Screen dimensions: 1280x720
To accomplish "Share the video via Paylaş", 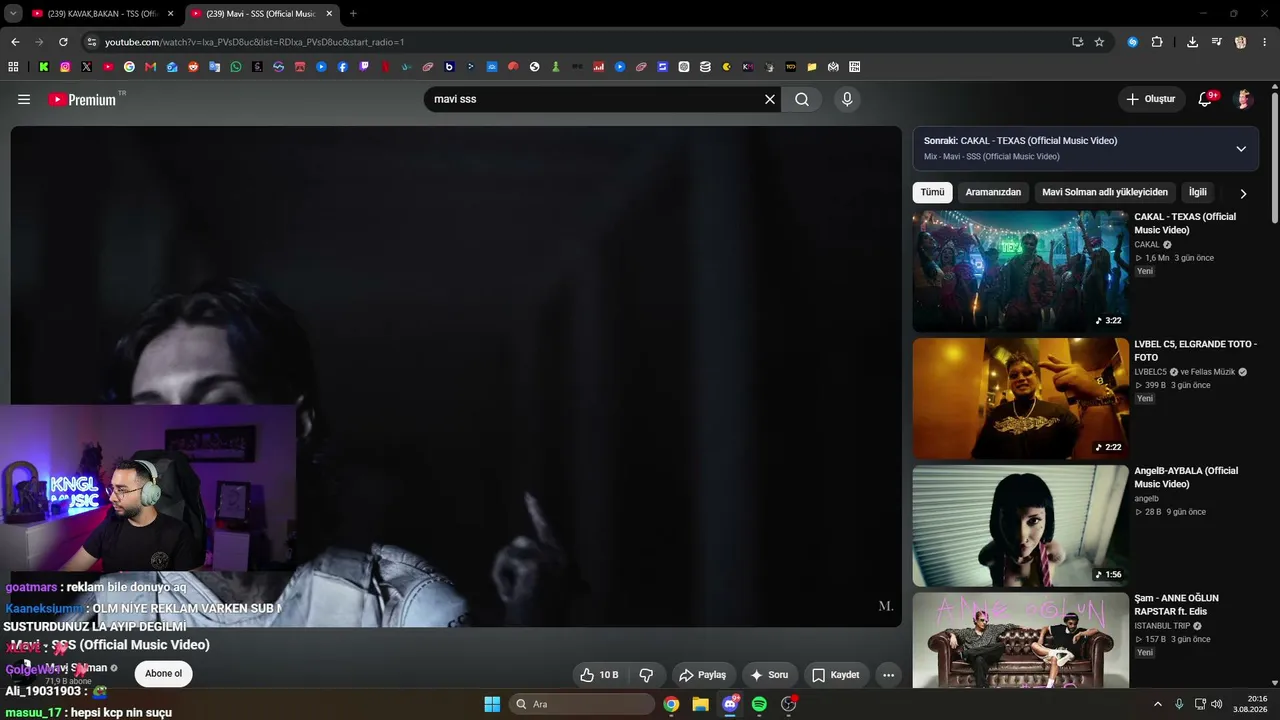I will point(703,675).
